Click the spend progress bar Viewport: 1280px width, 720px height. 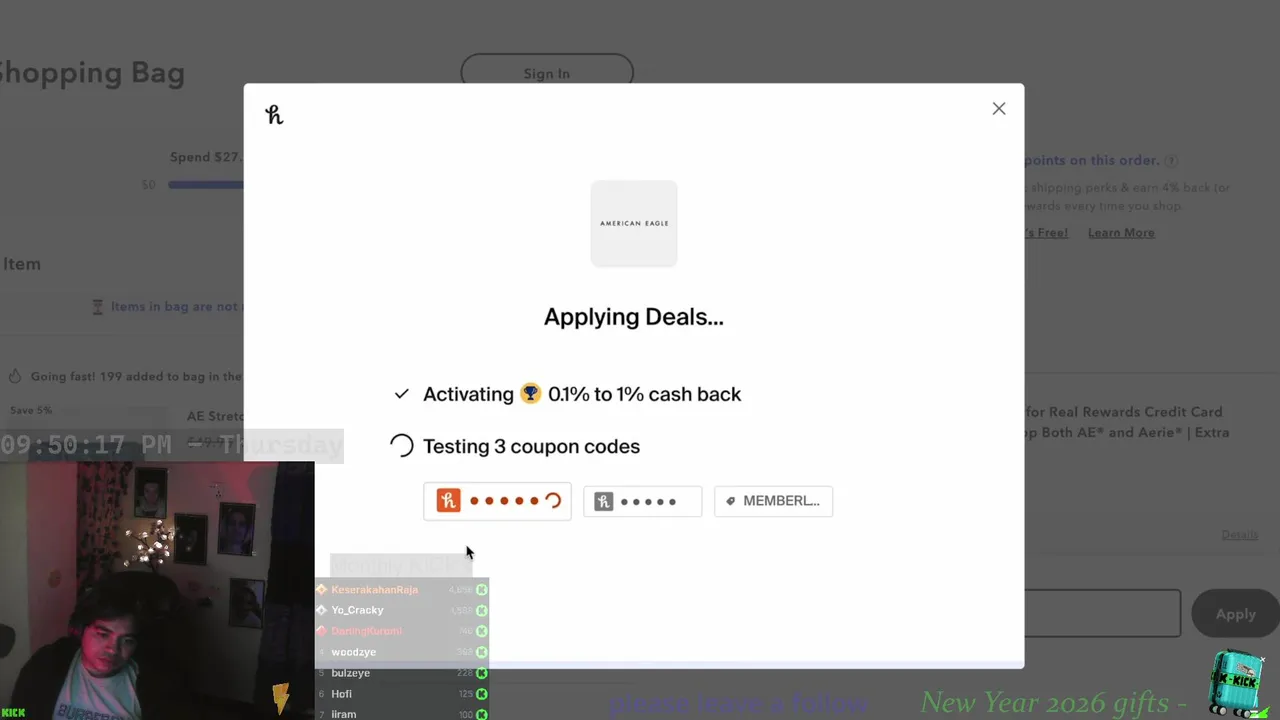point(206,184)
